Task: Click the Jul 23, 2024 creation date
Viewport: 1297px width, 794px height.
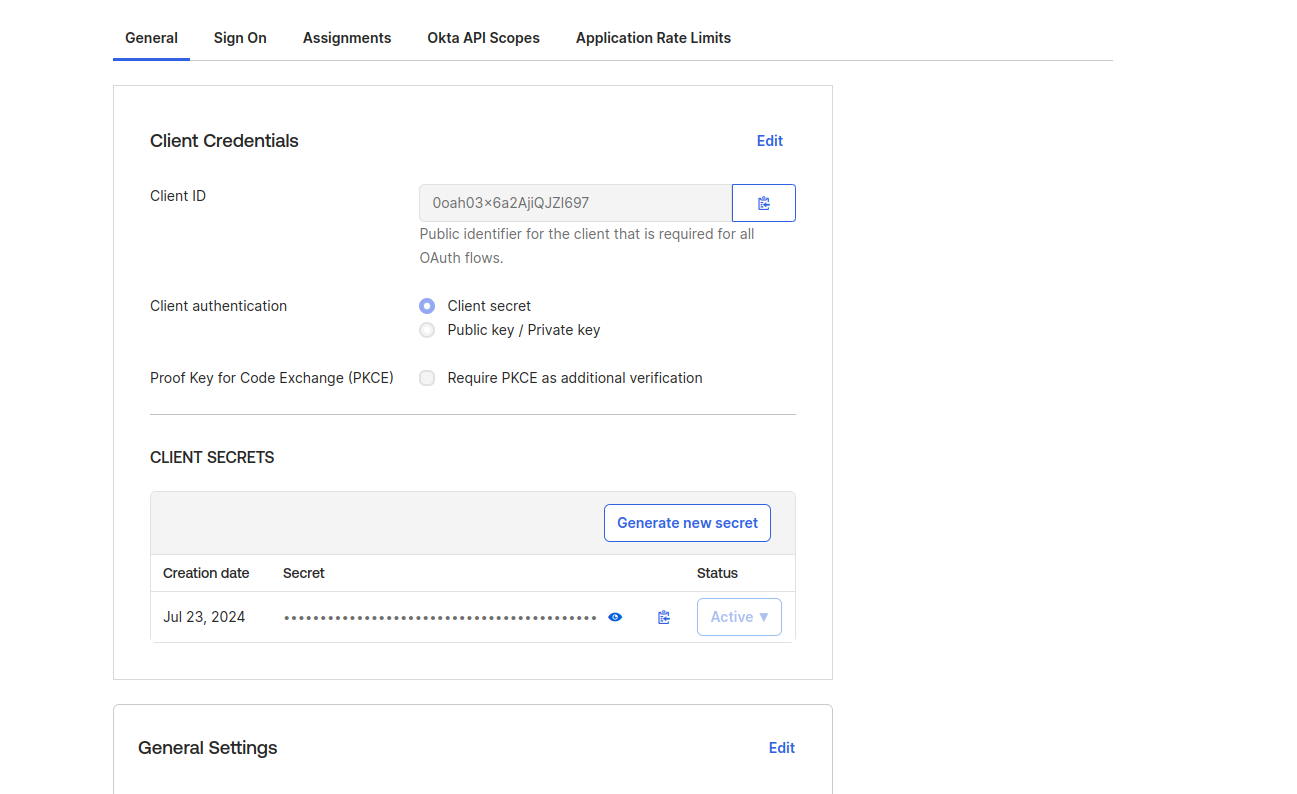Action: [204, 617]
